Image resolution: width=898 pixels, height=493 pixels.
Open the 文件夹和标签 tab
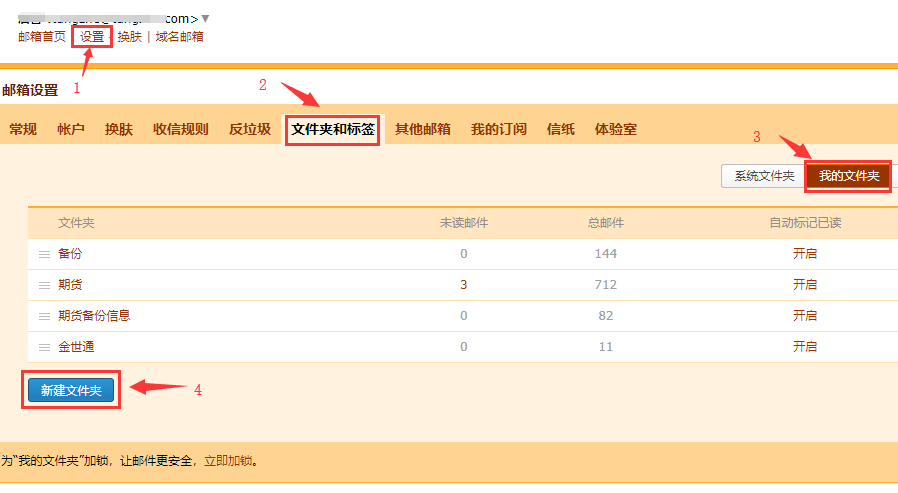point(333,129)
